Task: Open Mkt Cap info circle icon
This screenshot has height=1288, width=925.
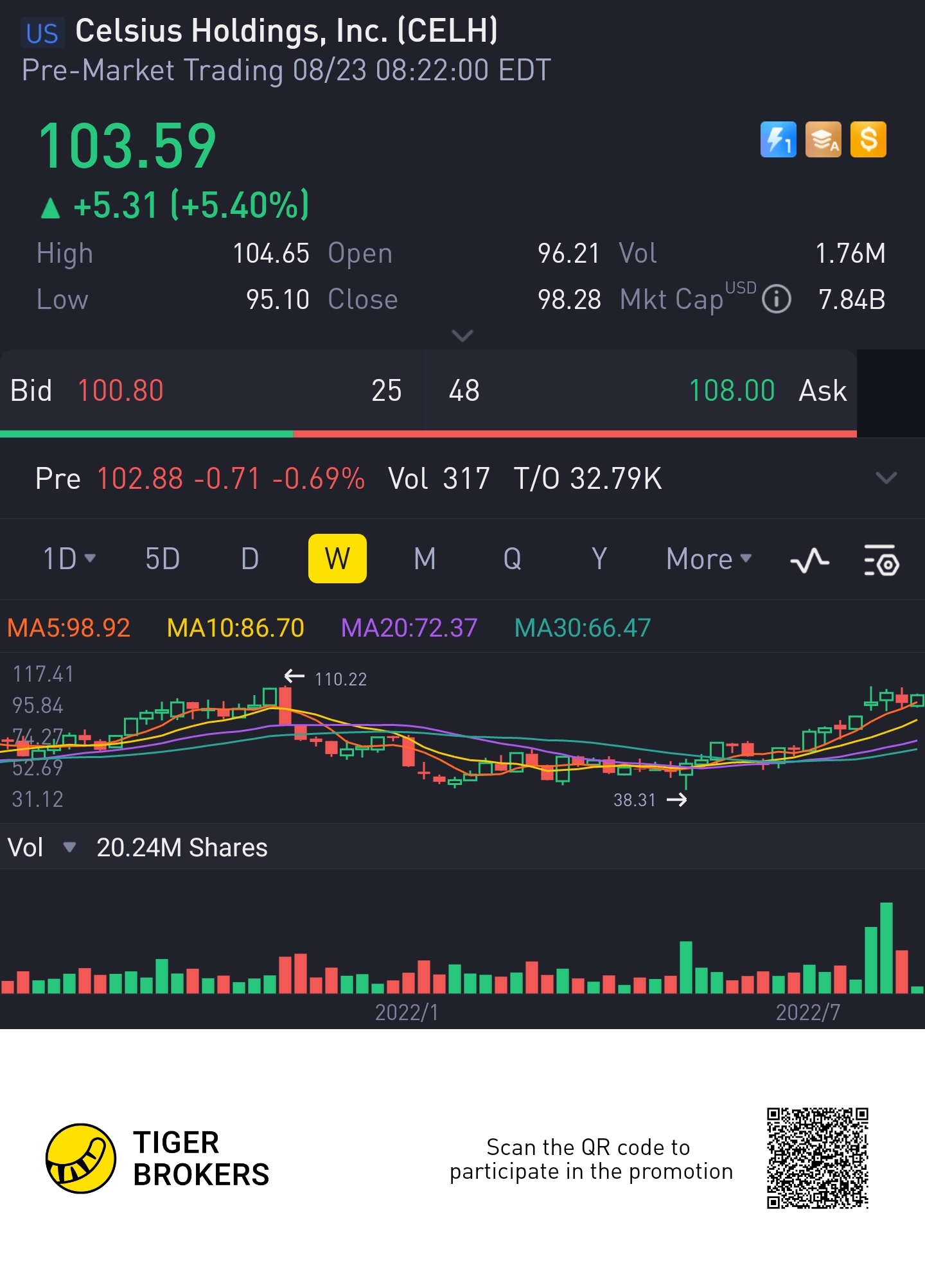Action: coord(776,299)
